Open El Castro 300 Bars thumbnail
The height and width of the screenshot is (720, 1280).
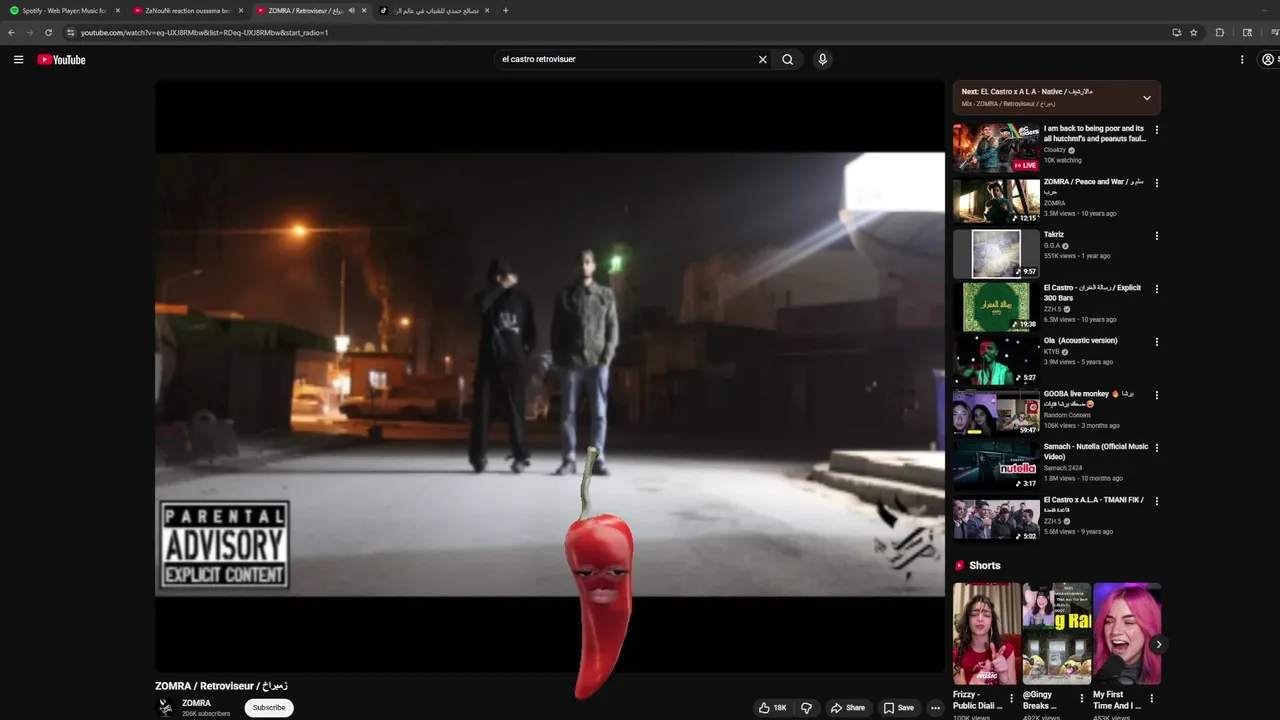click(x=996, y=307)
